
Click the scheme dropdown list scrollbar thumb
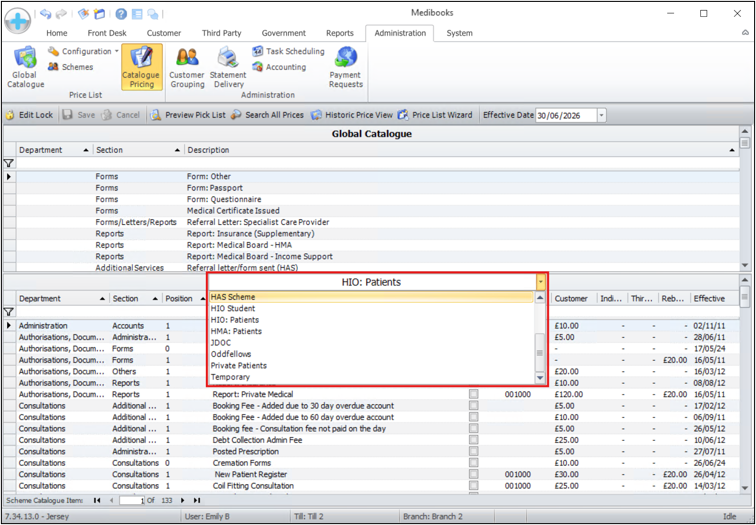tap(540, 353)
